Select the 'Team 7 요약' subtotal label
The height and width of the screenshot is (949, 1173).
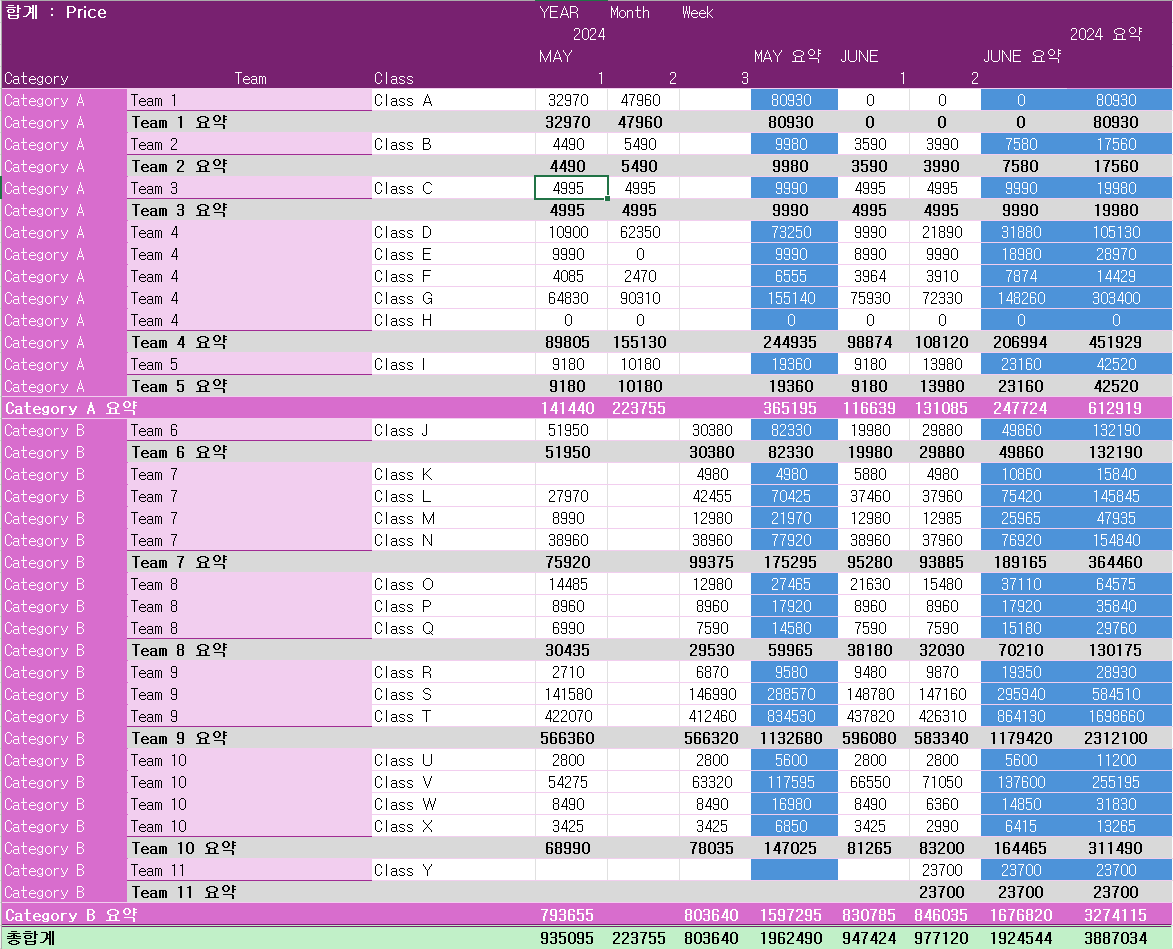pyautogui.click(x=179, y=562)
